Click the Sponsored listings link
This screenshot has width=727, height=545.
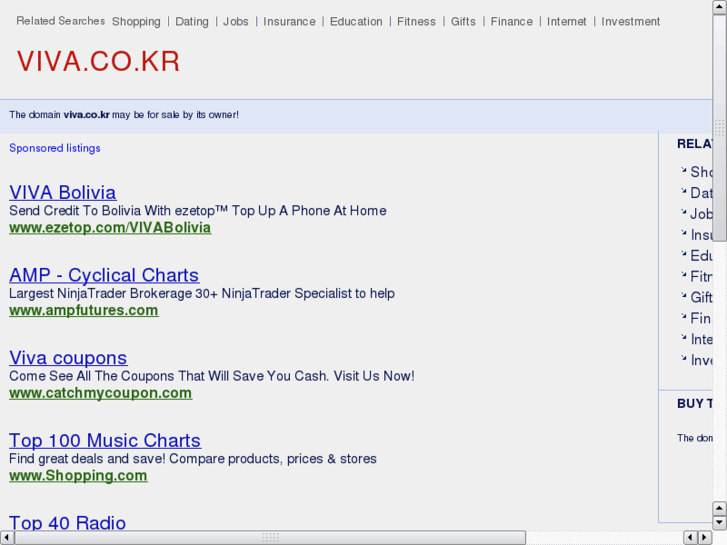[55, 148]
